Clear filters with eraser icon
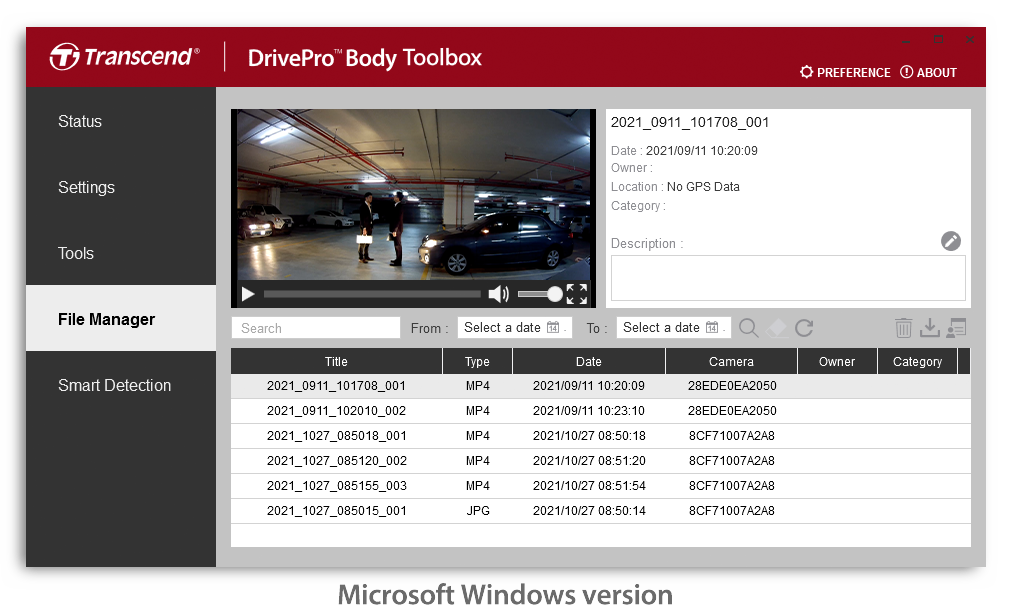1012x615 pixels. 776,328
